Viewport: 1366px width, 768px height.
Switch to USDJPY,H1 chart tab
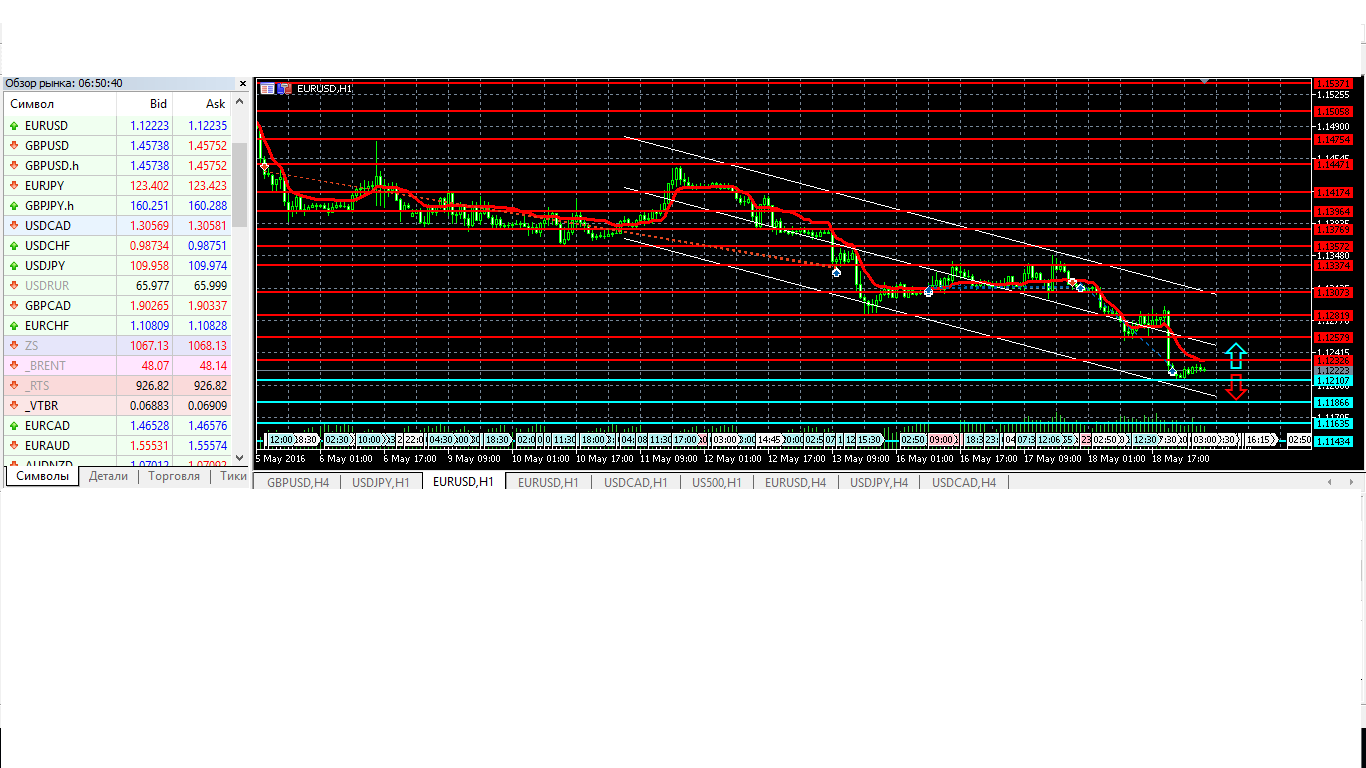pyautogui.click(x=381, y=482)
